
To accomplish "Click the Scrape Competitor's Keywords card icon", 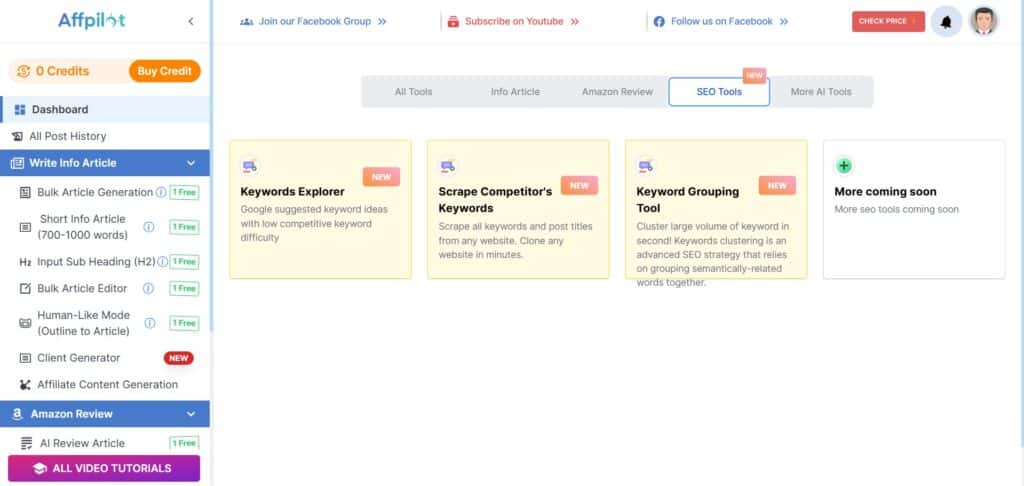I will point(447,167).
